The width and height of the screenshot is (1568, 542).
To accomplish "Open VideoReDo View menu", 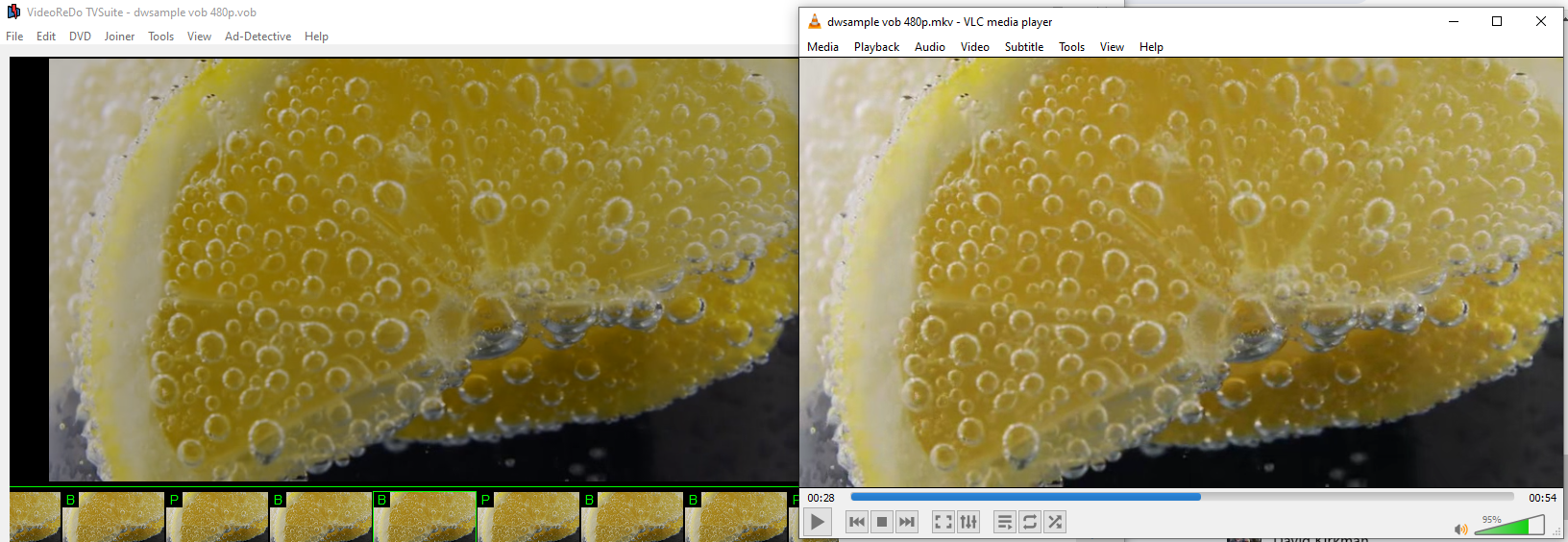I will (199, 37).
